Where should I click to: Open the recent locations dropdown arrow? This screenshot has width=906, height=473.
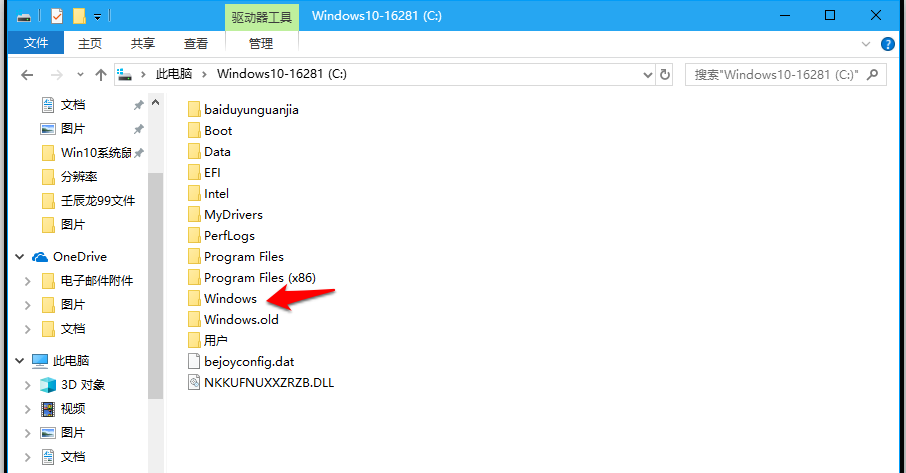[80, 75]
